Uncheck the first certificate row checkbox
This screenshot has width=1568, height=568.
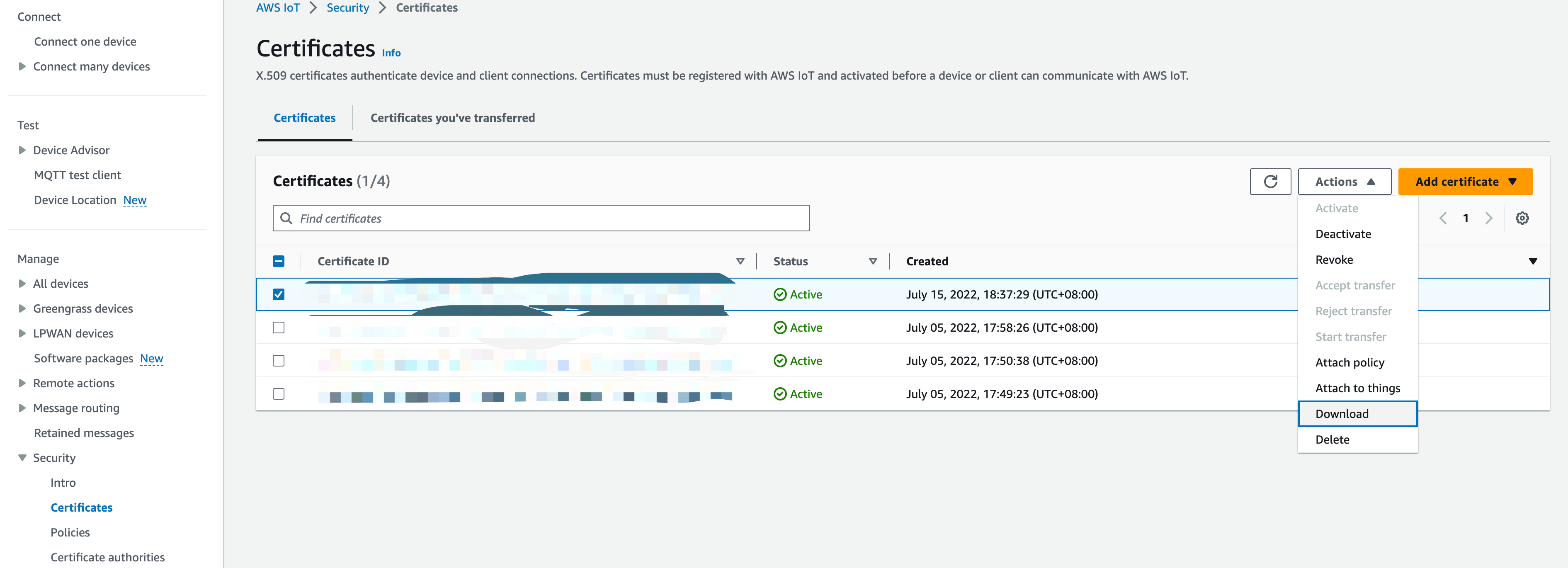tap(279, 294)
